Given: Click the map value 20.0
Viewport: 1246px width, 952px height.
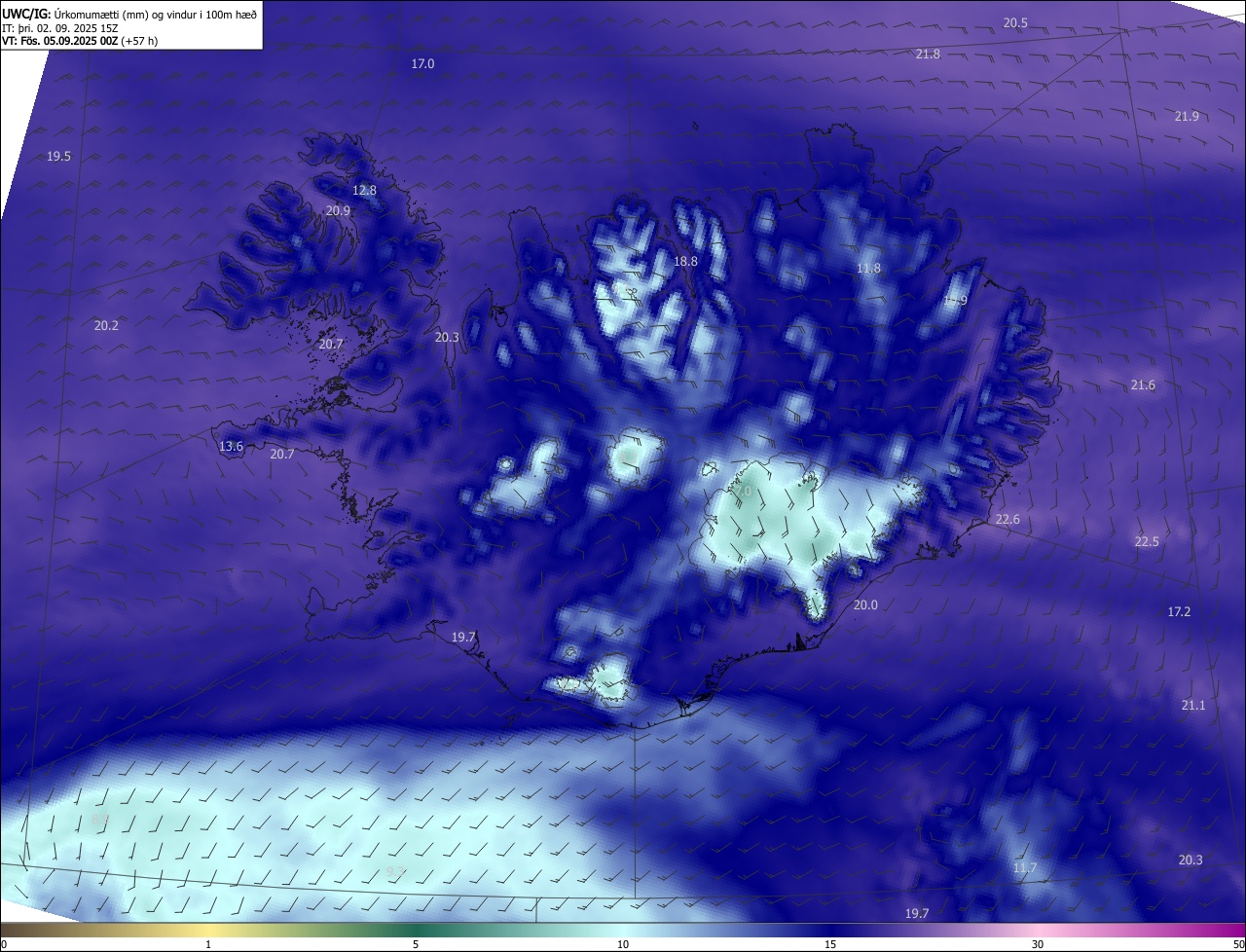Looking at the screenshot, I should pyautogui.click(x=865, y=604).
